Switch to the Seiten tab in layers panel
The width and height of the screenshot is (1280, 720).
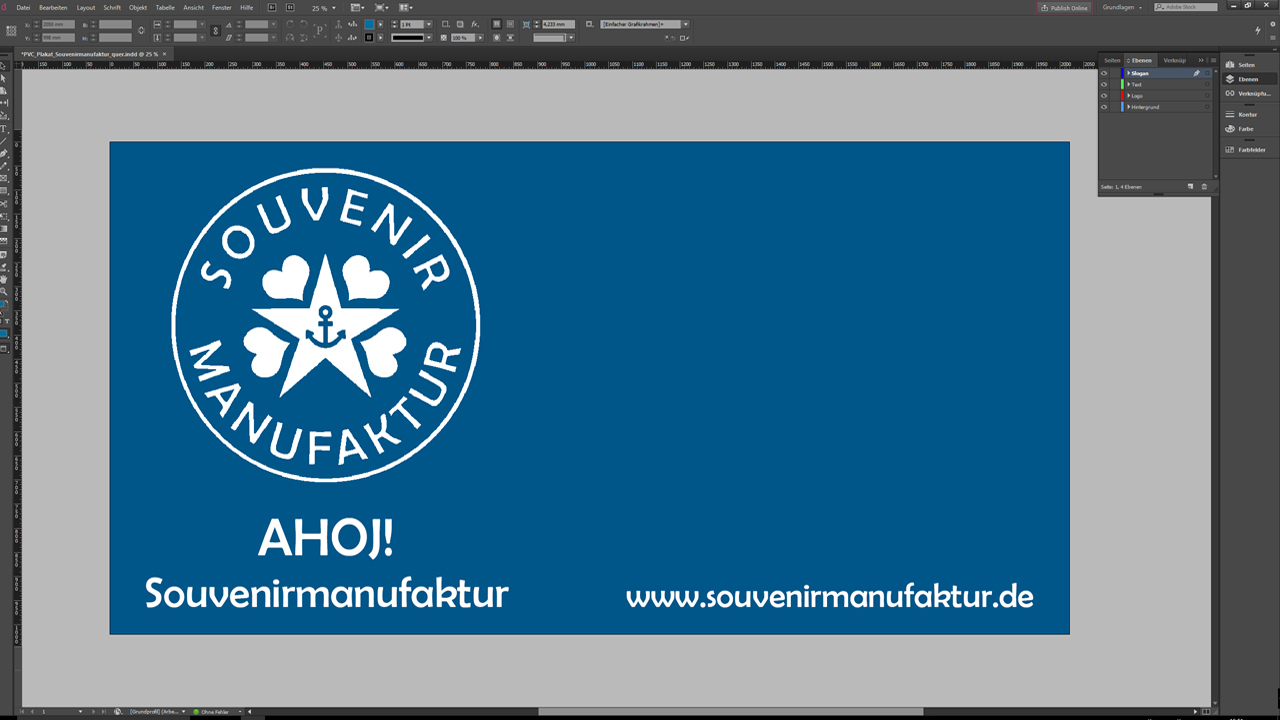point(1112,60)
